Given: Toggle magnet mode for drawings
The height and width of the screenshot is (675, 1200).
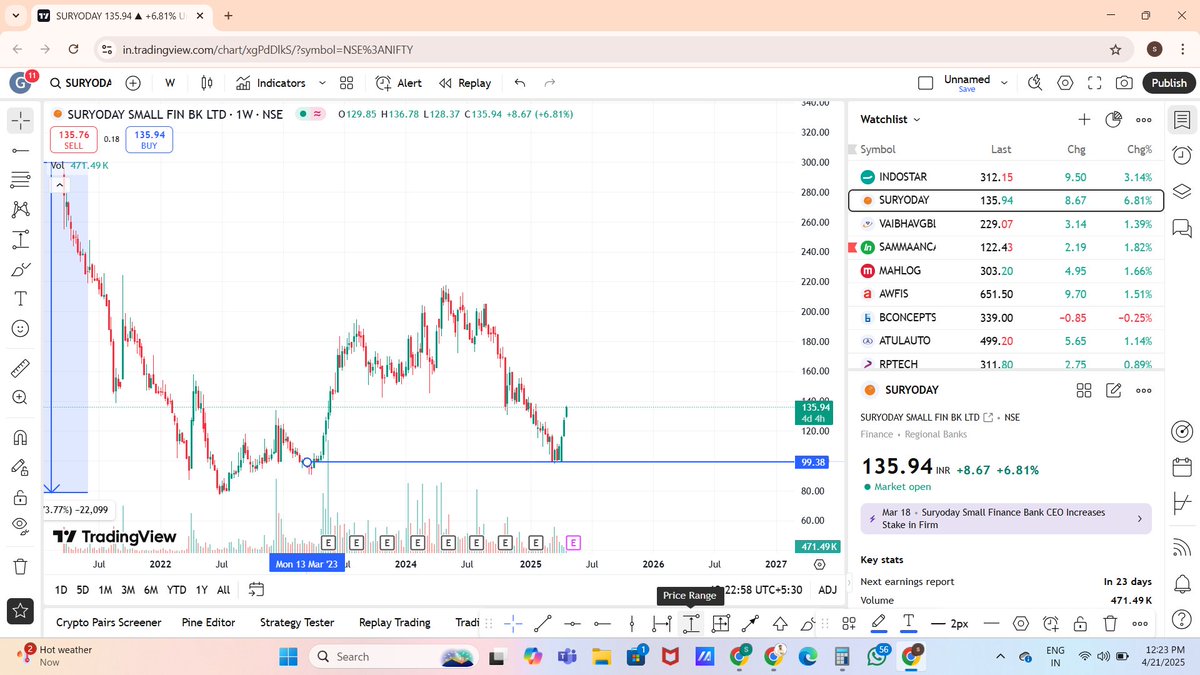Looking at the screenshot, I should coord(20,437).
